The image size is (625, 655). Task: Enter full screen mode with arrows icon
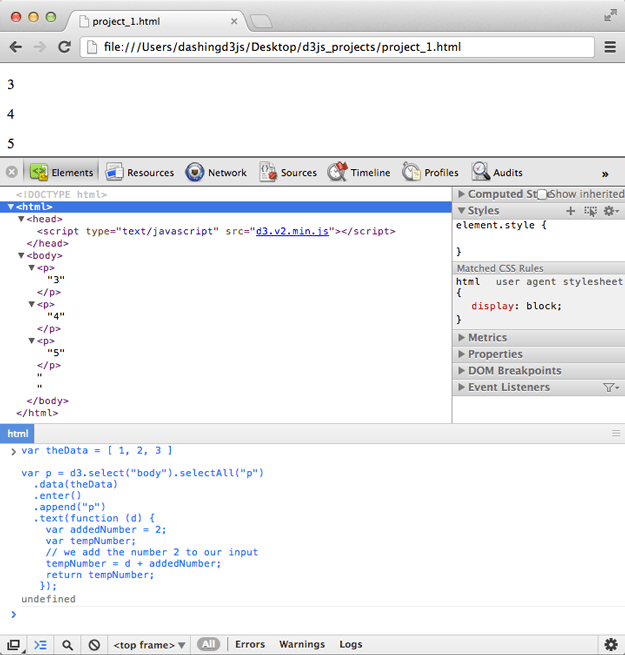pos(610,15)
